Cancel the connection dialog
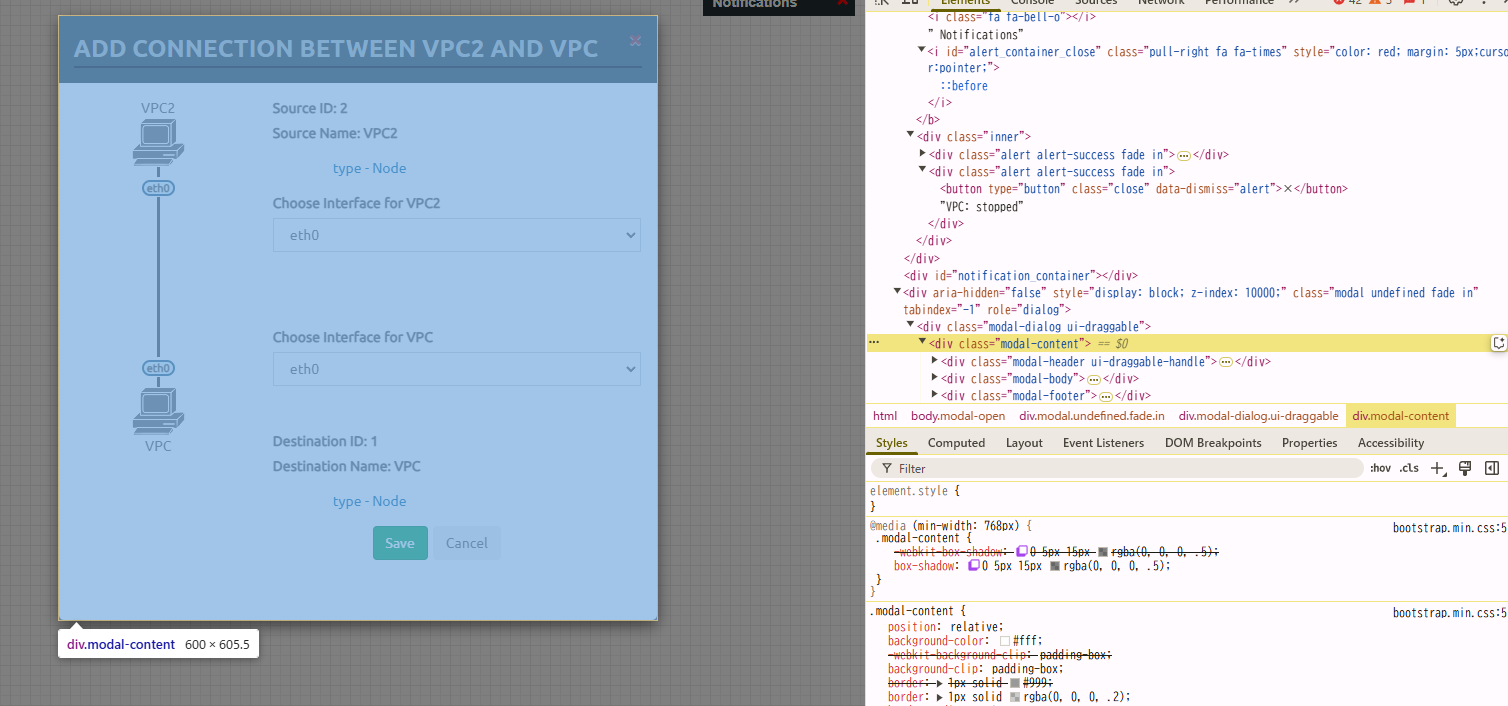This screenshot has width=1508, height=706. pyautogui.click(x=467, y=543)
